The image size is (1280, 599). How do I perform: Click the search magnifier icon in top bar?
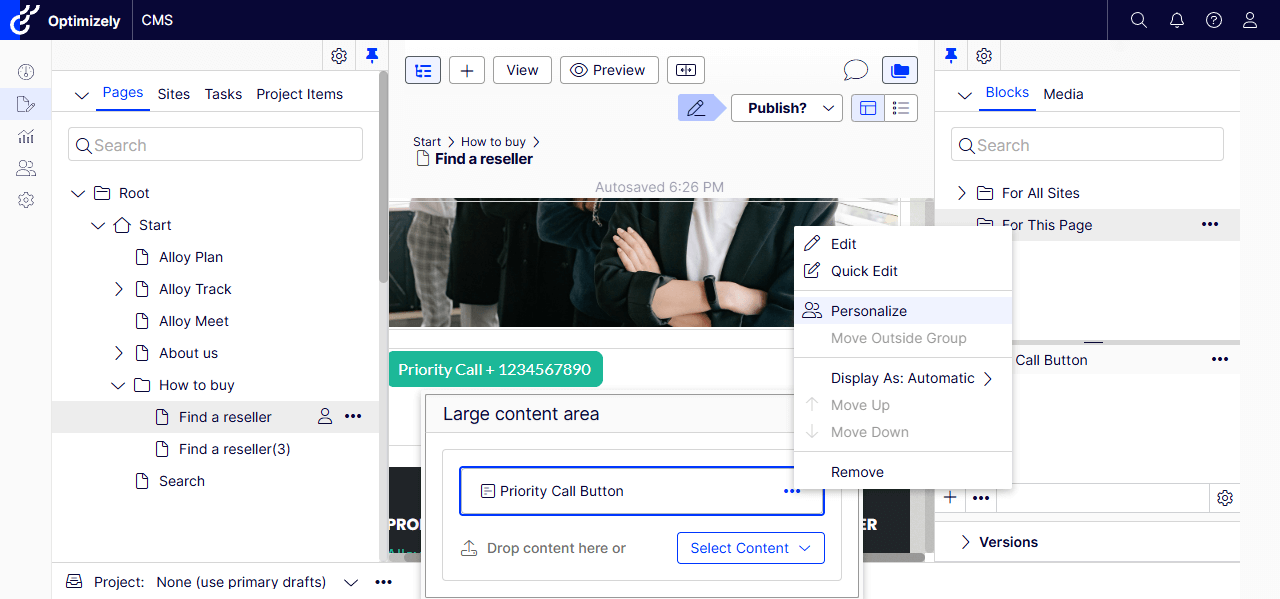point(1138,20)
